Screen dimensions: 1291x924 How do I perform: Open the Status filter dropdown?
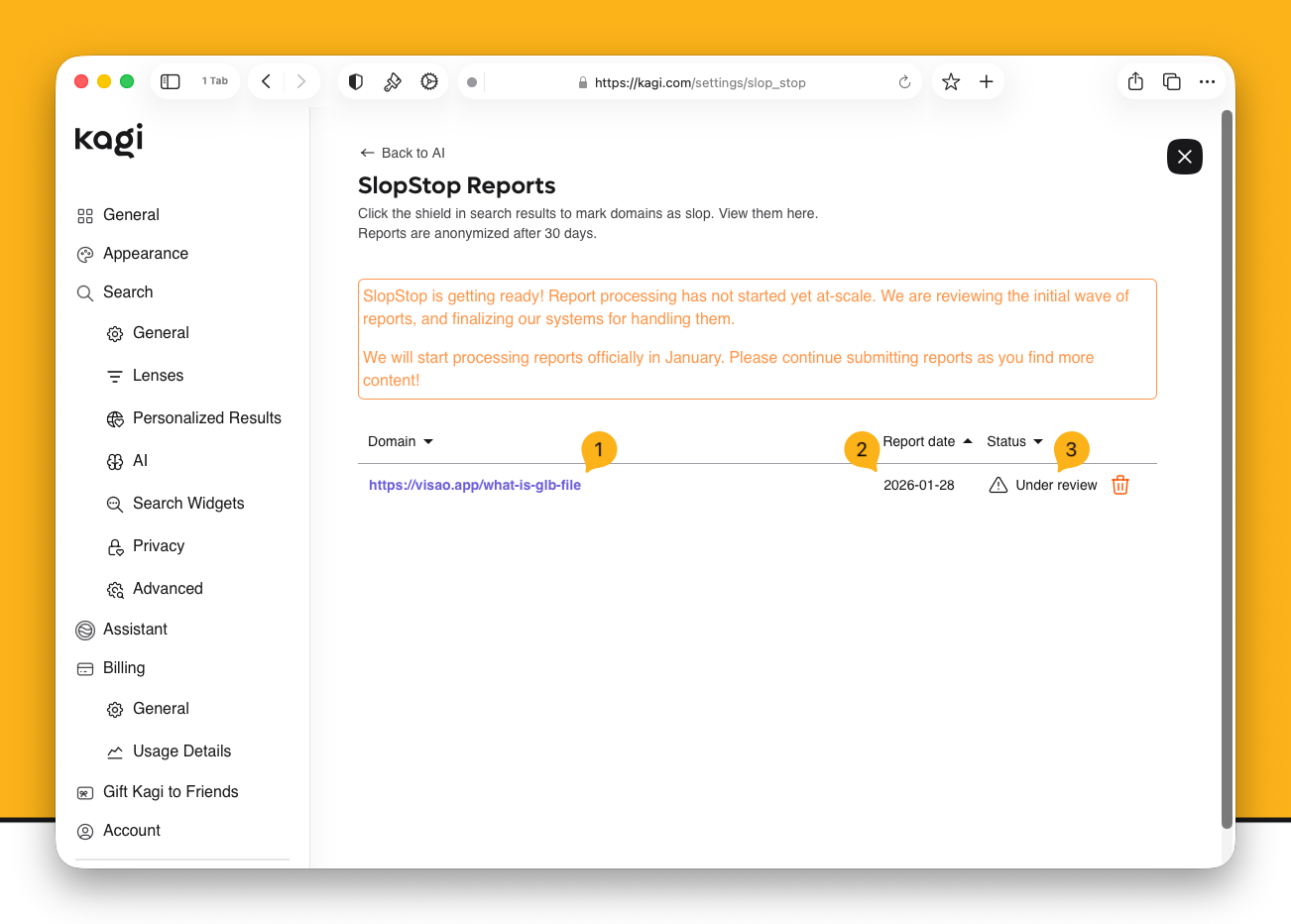(1038, 441)
